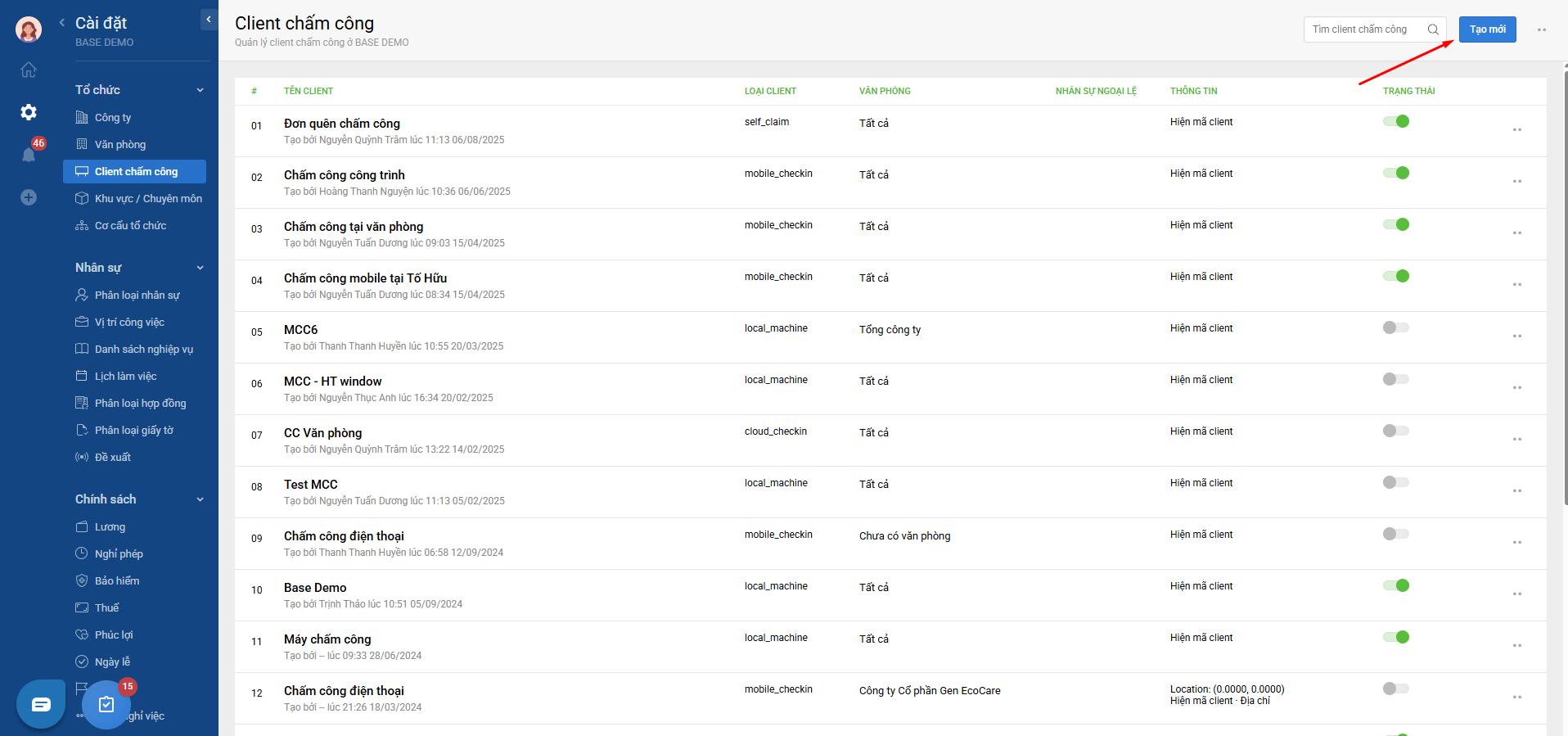1568x736 pixels.
Task: Collapse the Tổ chức section
Action: click(200, 90)
